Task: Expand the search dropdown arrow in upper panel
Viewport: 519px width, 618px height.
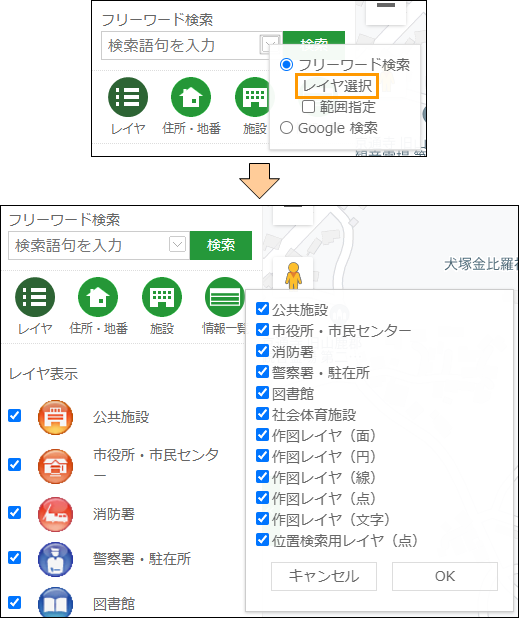Action: tap(269, 43)
